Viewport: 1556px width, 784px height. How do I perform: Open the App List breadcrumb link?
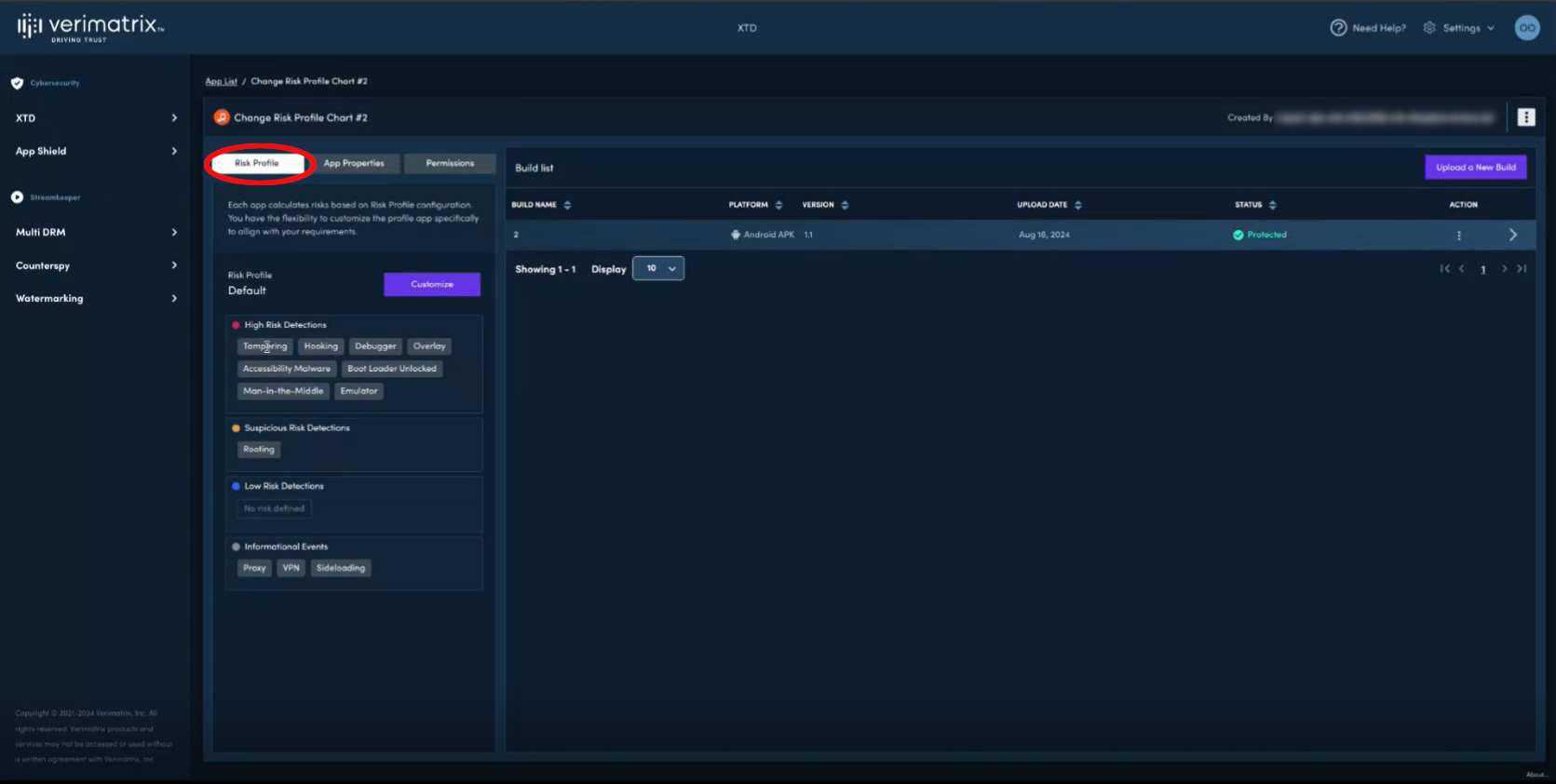222,81
